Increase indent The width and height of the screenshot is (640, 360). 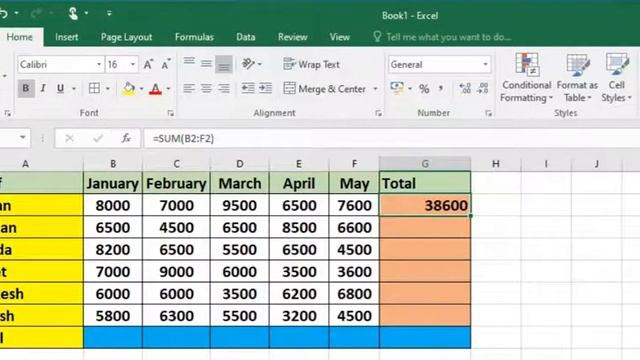pos(265,88)
